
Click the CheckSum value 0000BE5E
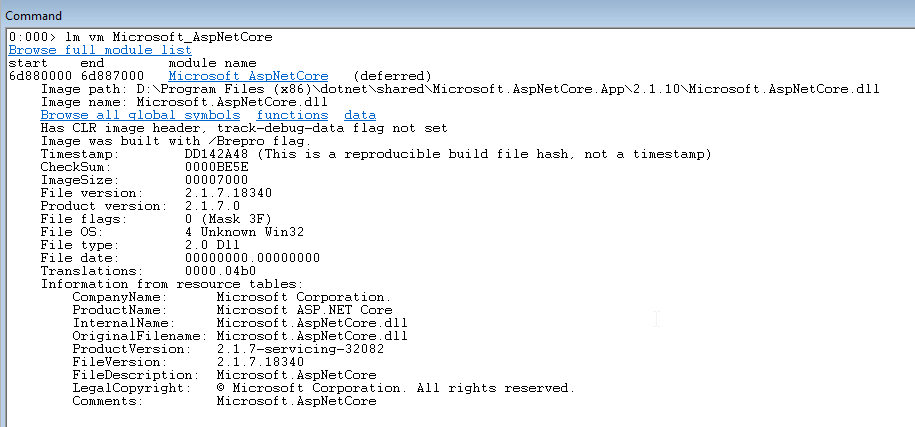point(216,167)
